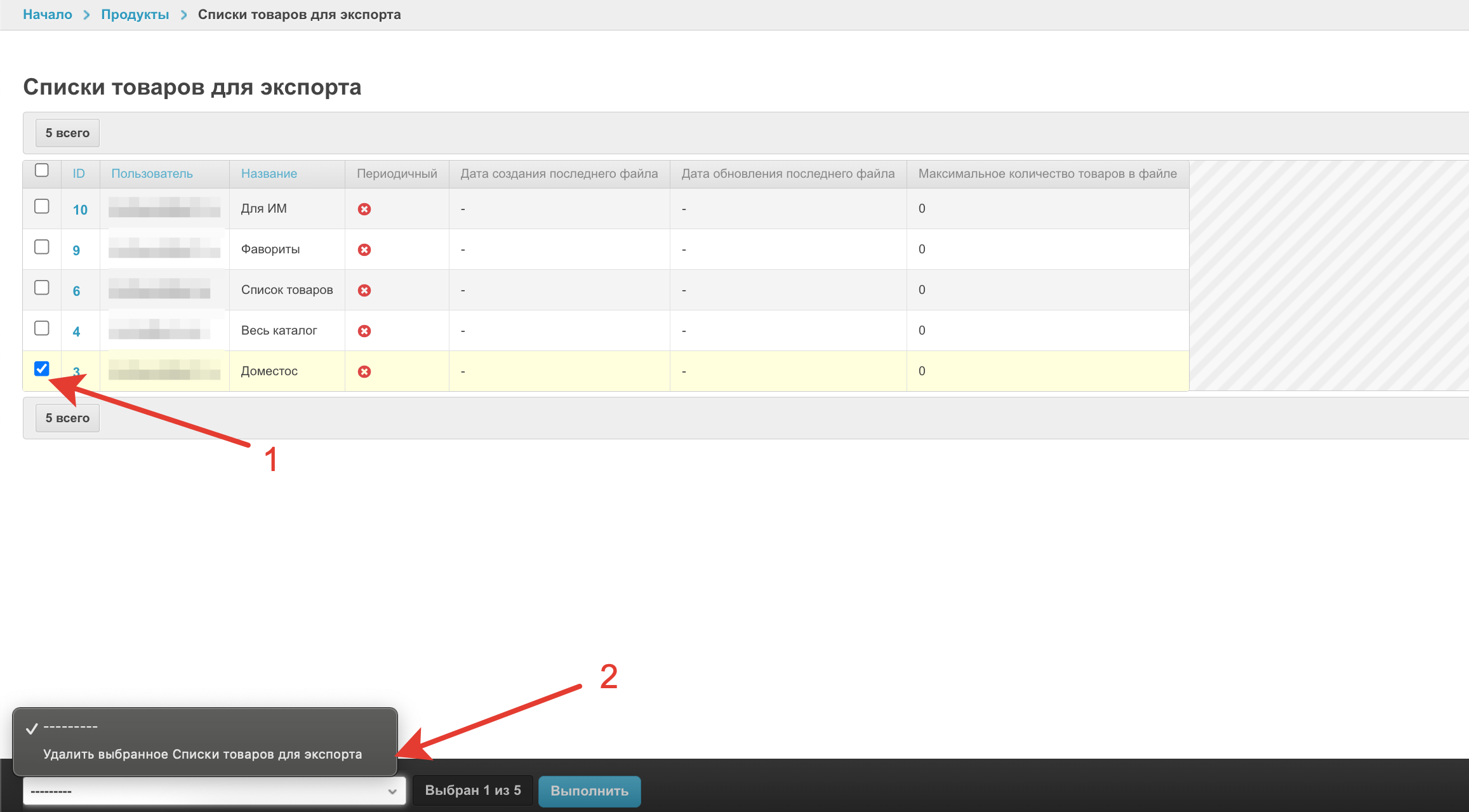
Task: Select the blank dashes option in the menu
Action: coord(70,727)
